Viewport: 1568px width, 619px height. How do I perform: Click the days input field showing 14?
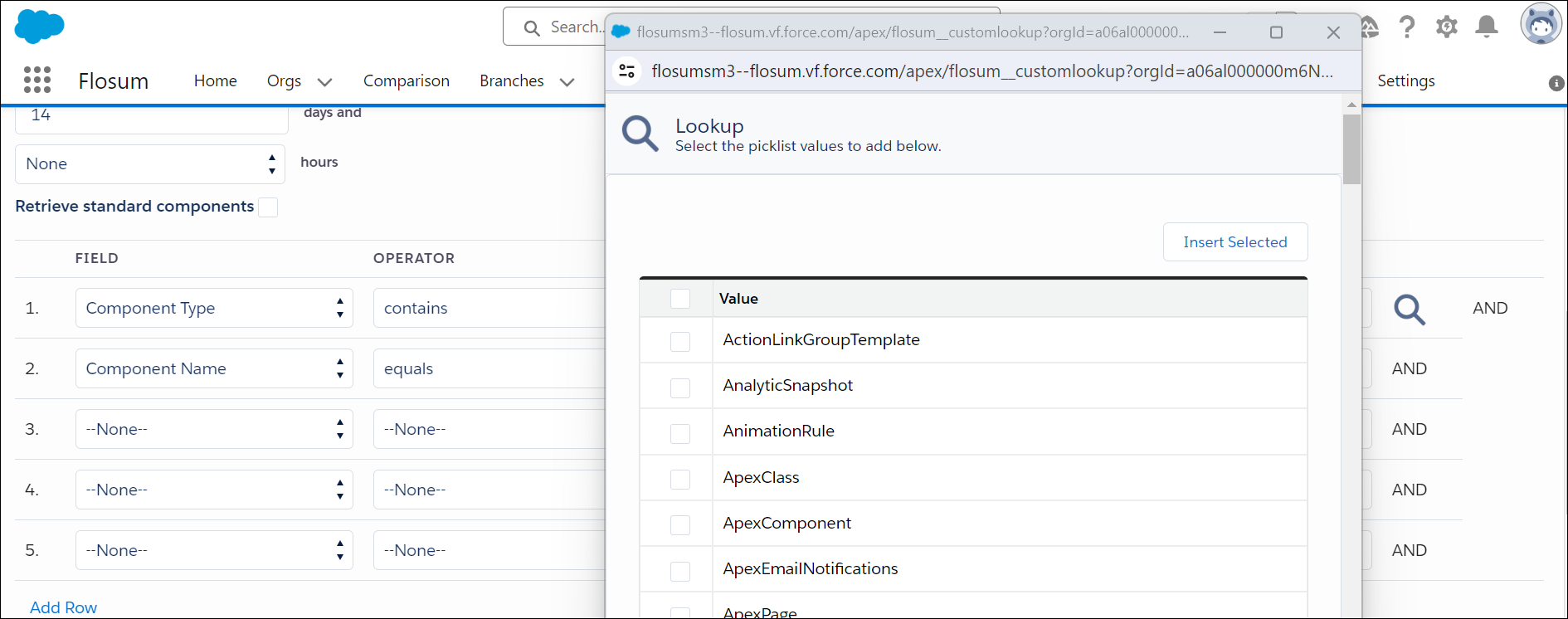point(152,118)
